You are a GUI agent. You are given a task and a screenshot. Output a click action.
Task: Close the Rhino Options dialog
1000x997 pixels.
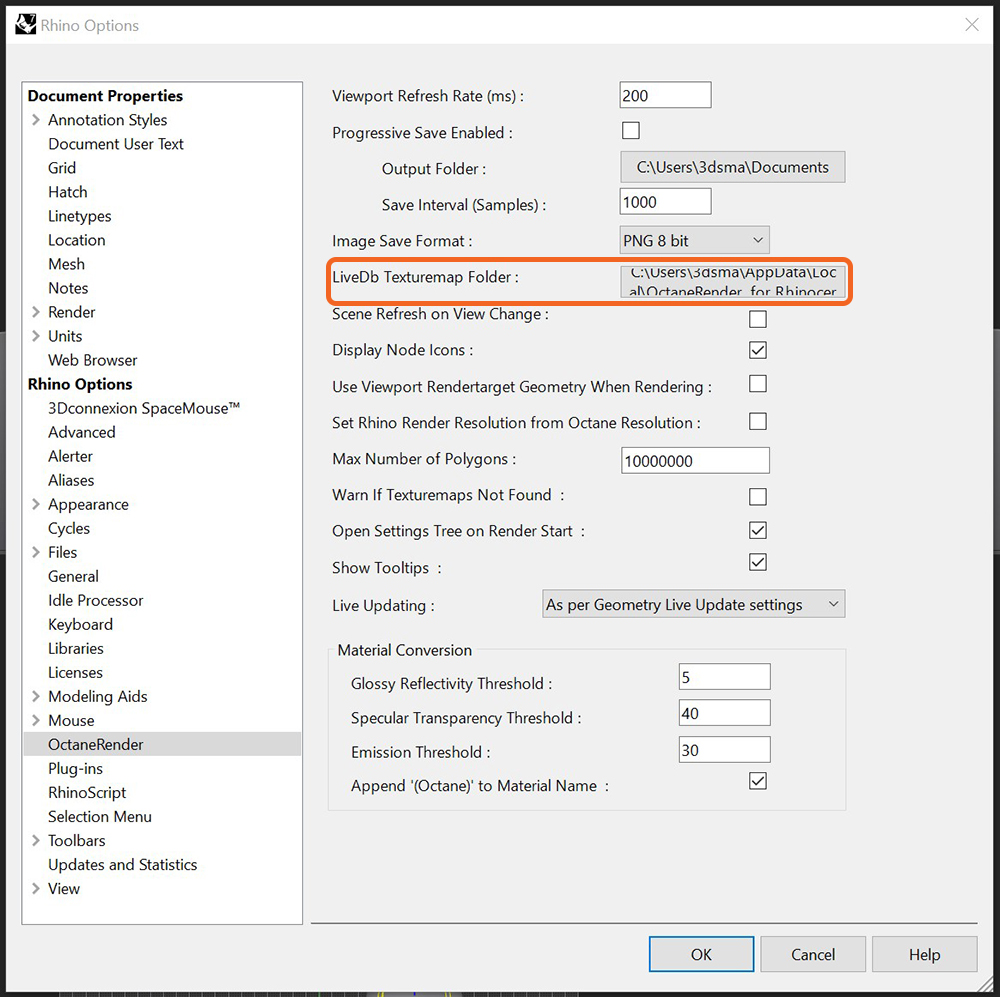[971, 25]
